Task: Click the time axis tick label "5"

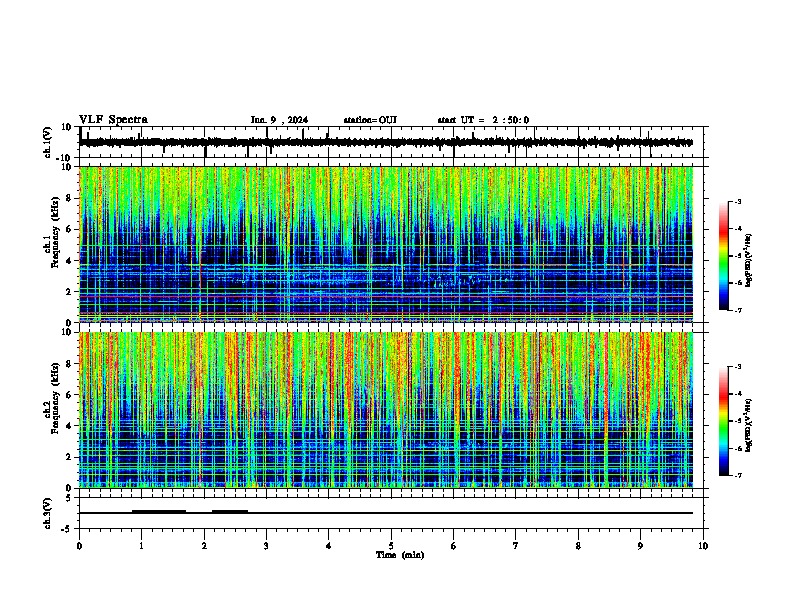Action: coord(391,546)
